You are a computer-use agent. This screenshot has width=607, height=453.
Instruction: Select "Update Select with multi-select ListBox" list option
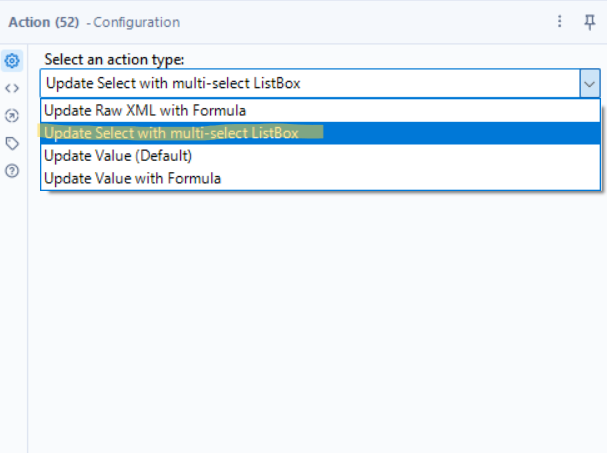(172, 133)
